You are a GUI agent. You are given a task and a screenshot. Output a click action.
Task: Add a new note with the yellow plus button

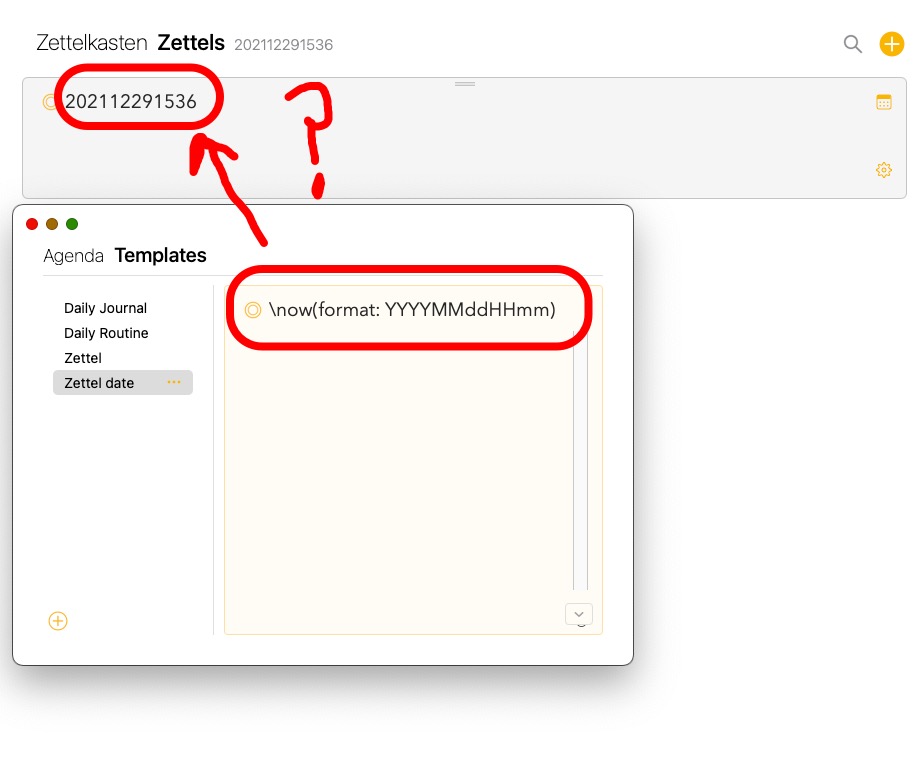892,44
